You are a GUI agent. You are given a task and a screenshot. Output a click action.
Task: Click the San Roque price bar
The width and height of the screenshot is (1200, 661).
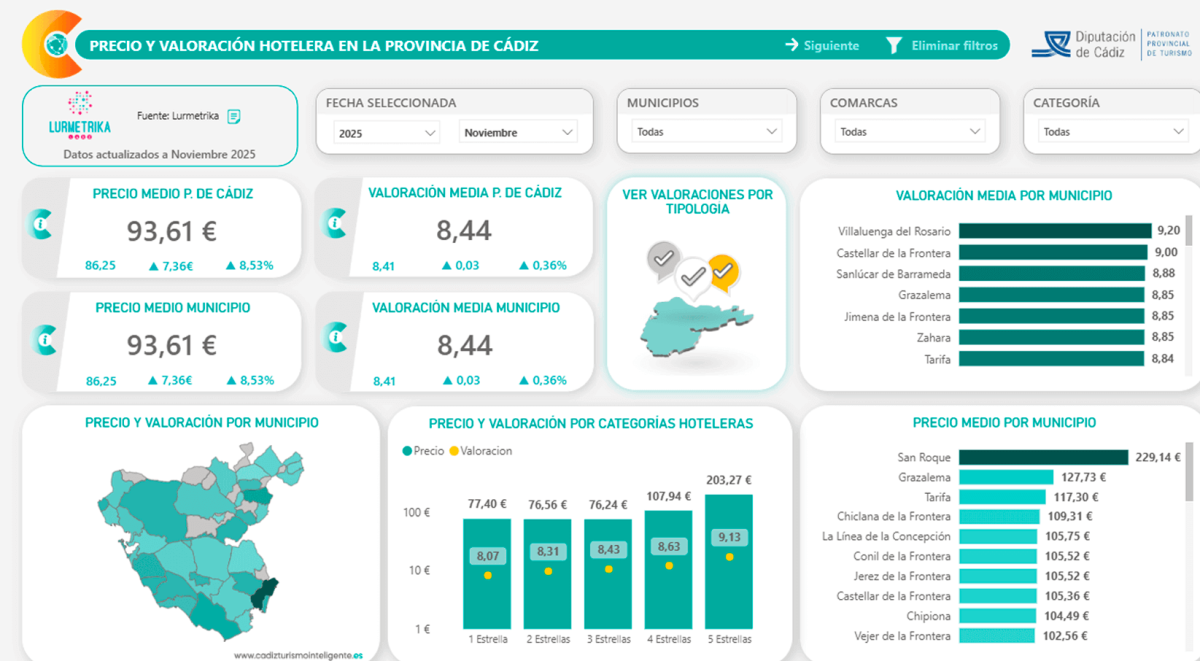pyautogui.click(x=1042, y=457)
